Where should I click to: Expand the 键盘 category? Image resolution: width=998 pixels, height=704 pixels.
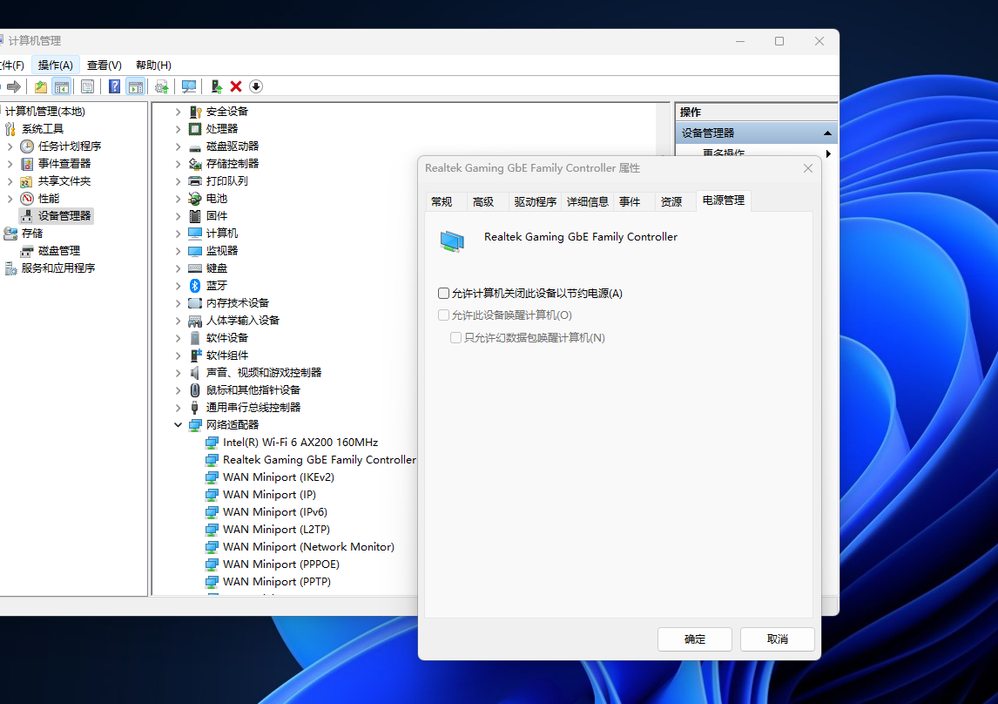(178, 269)
